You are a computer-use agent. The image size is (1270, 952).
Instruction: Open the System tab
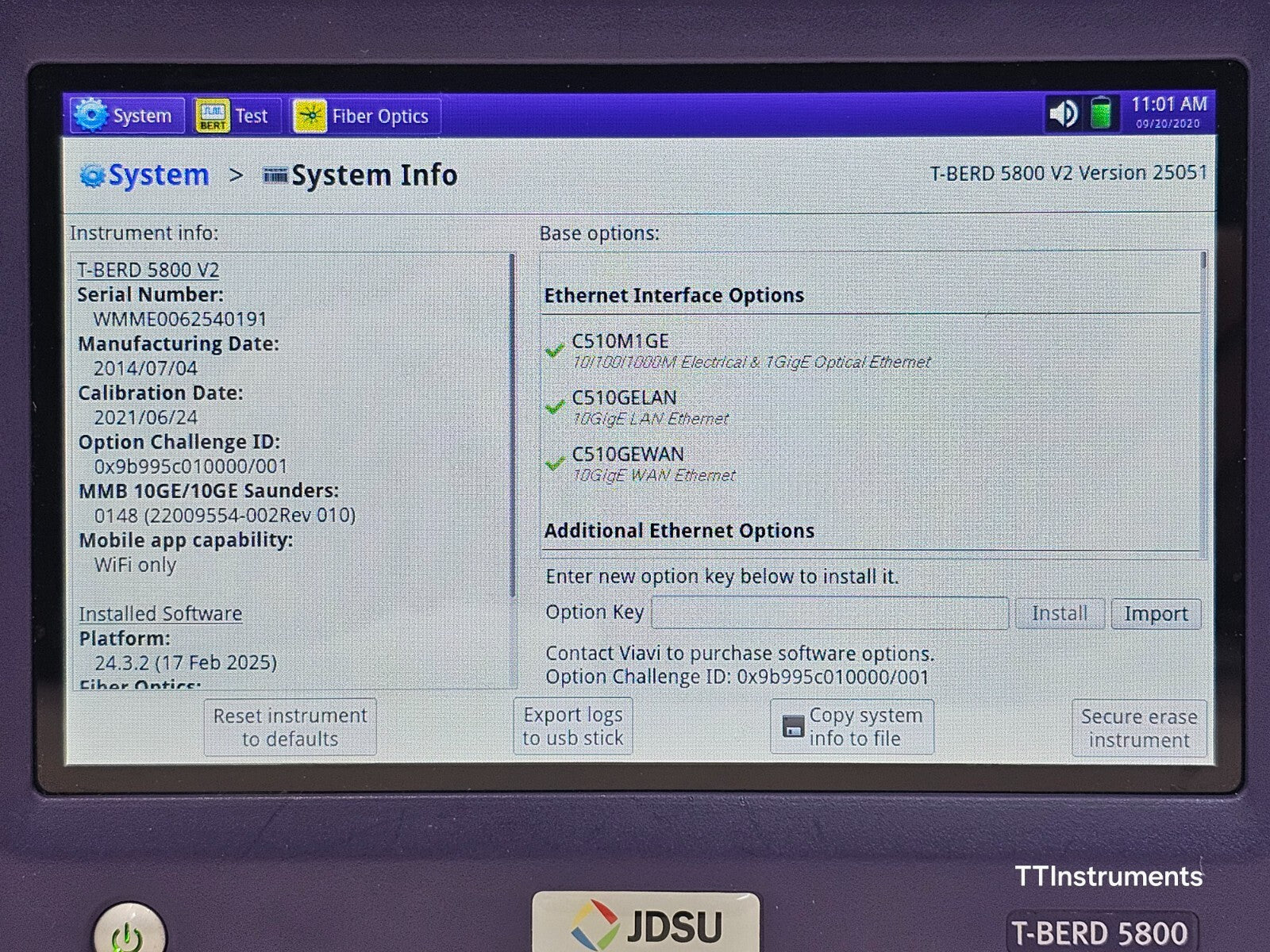click(127, 116)
